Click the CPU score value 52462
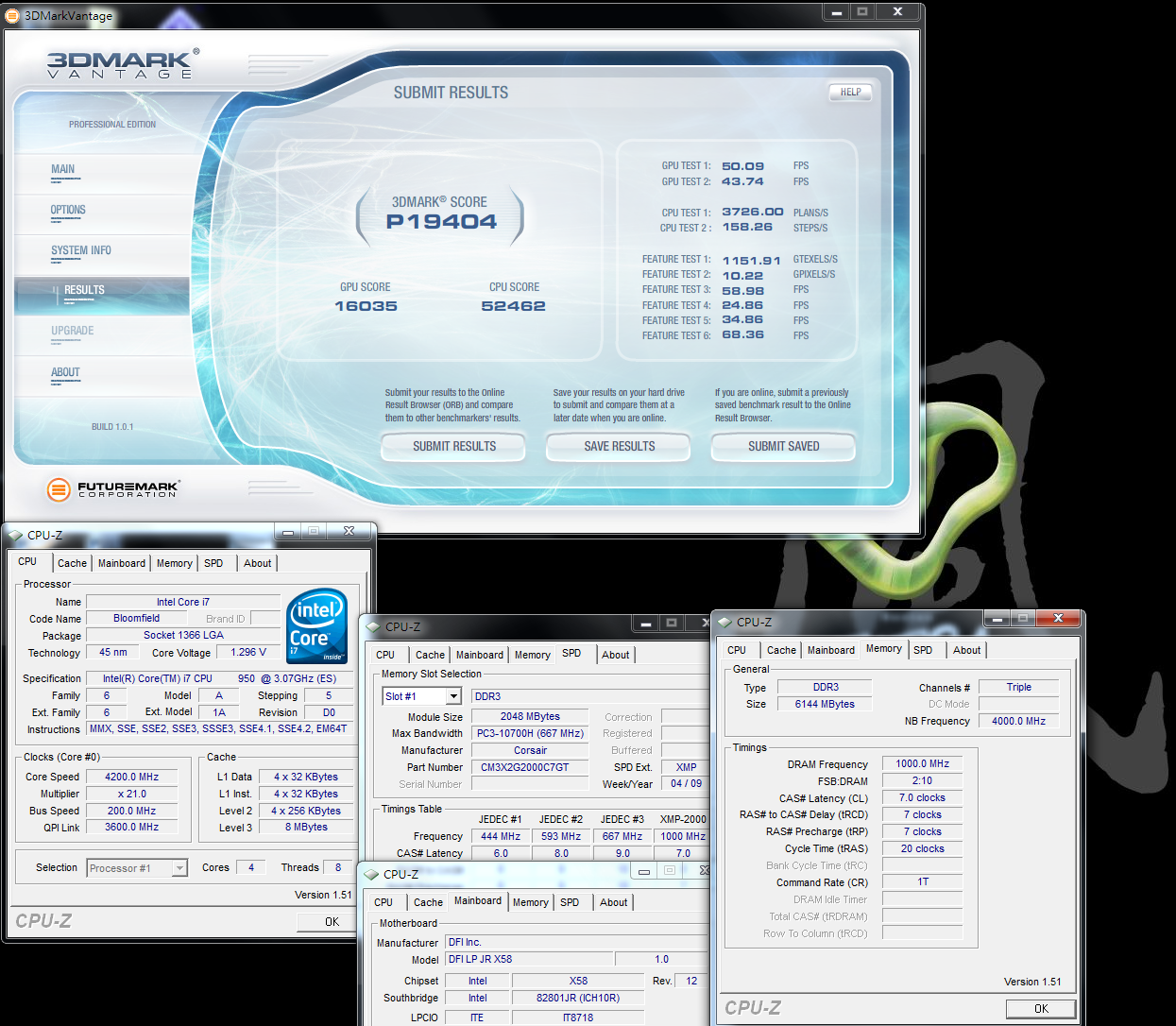Viewport: 1176px width, 1026px height. point(514,306)
